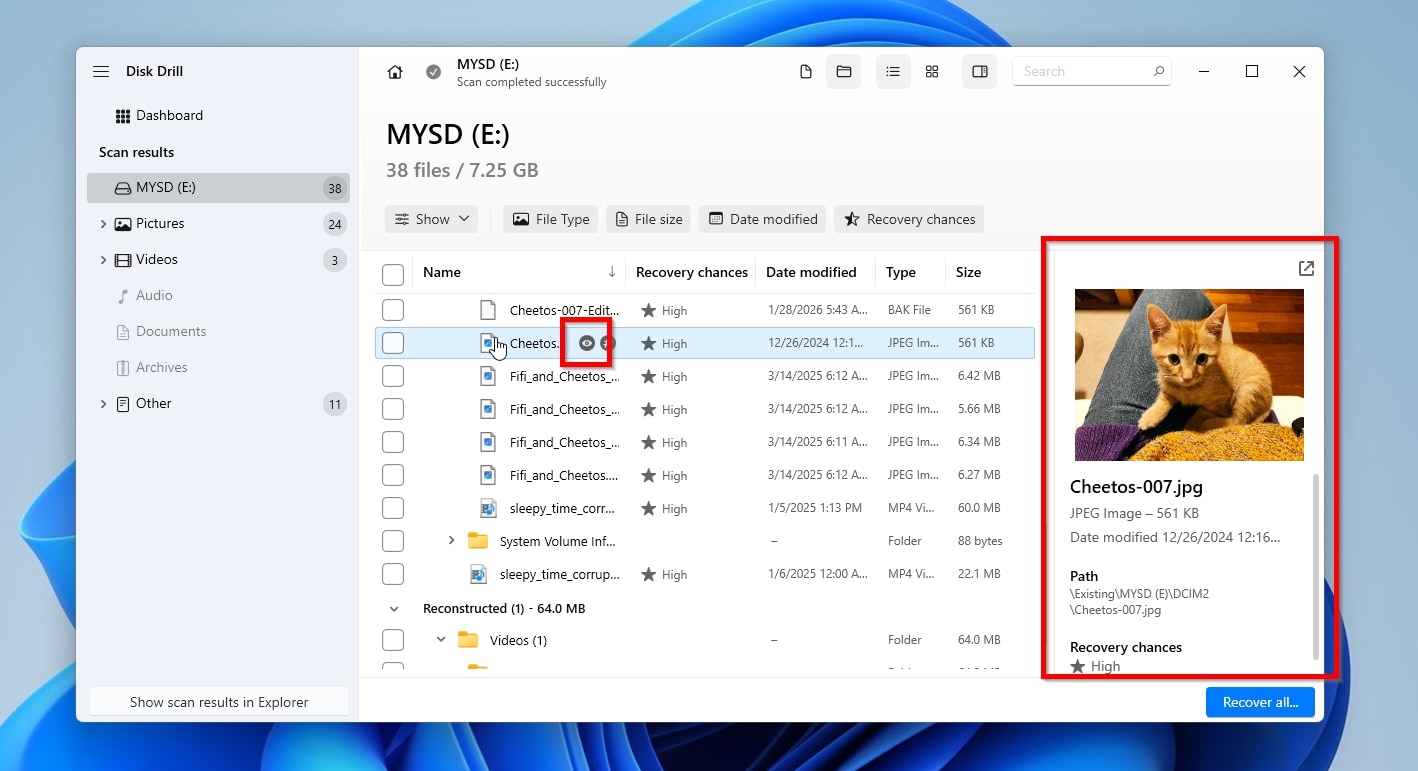
Task: Check the 60.0 MB sleepy_time checkbox
Action: 393,508
